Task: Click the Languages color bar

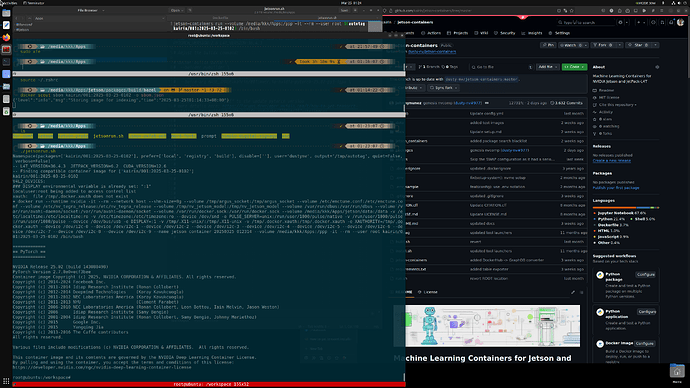Action: [626, 207]
